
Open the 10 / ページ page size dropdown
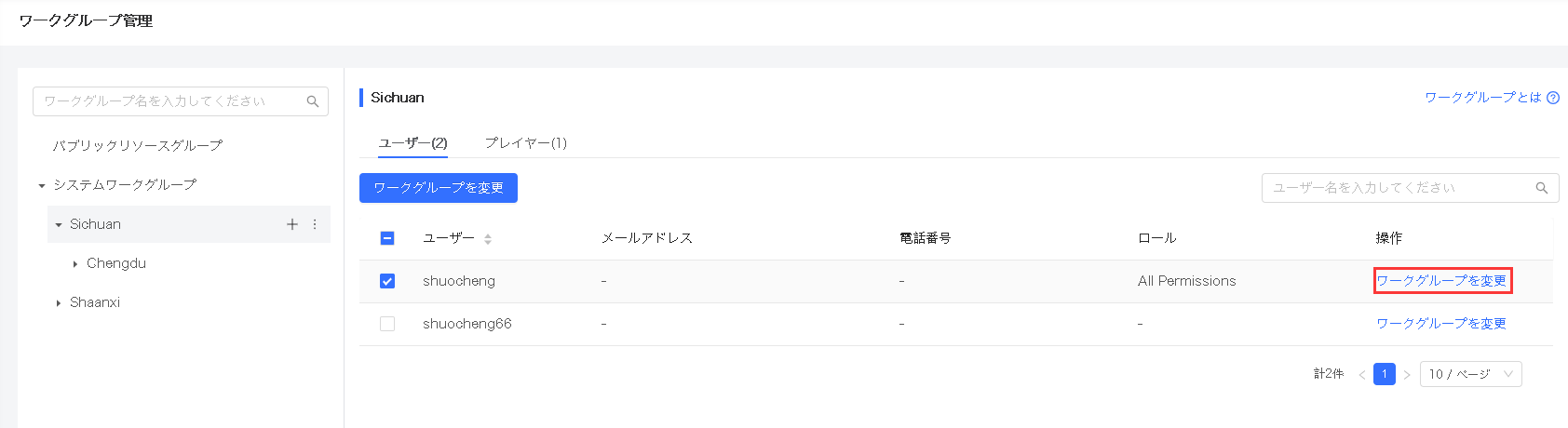pos(1470,374)
